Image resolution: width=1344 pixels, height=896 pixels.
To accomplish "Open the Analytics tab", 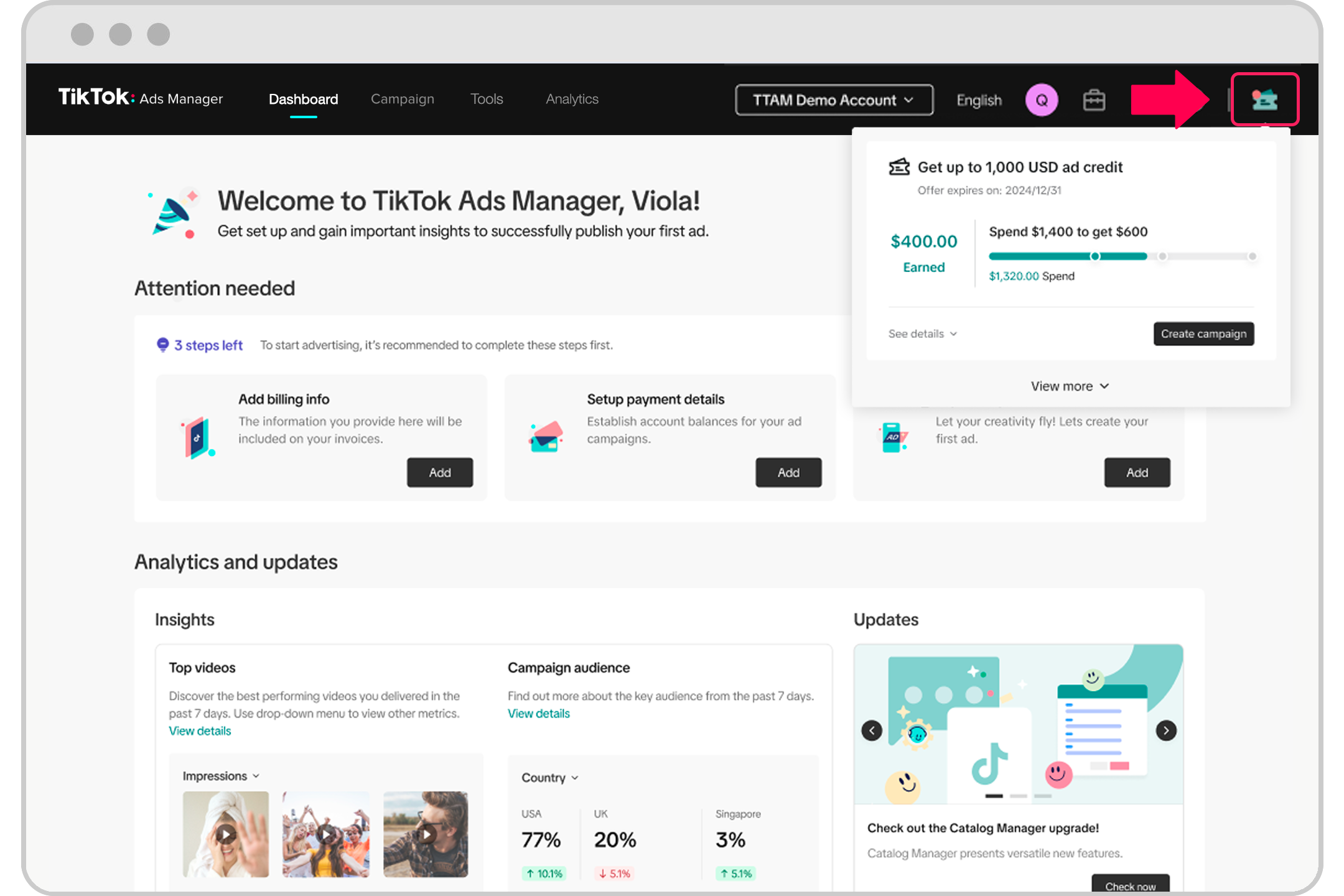I will click(572, 99).
